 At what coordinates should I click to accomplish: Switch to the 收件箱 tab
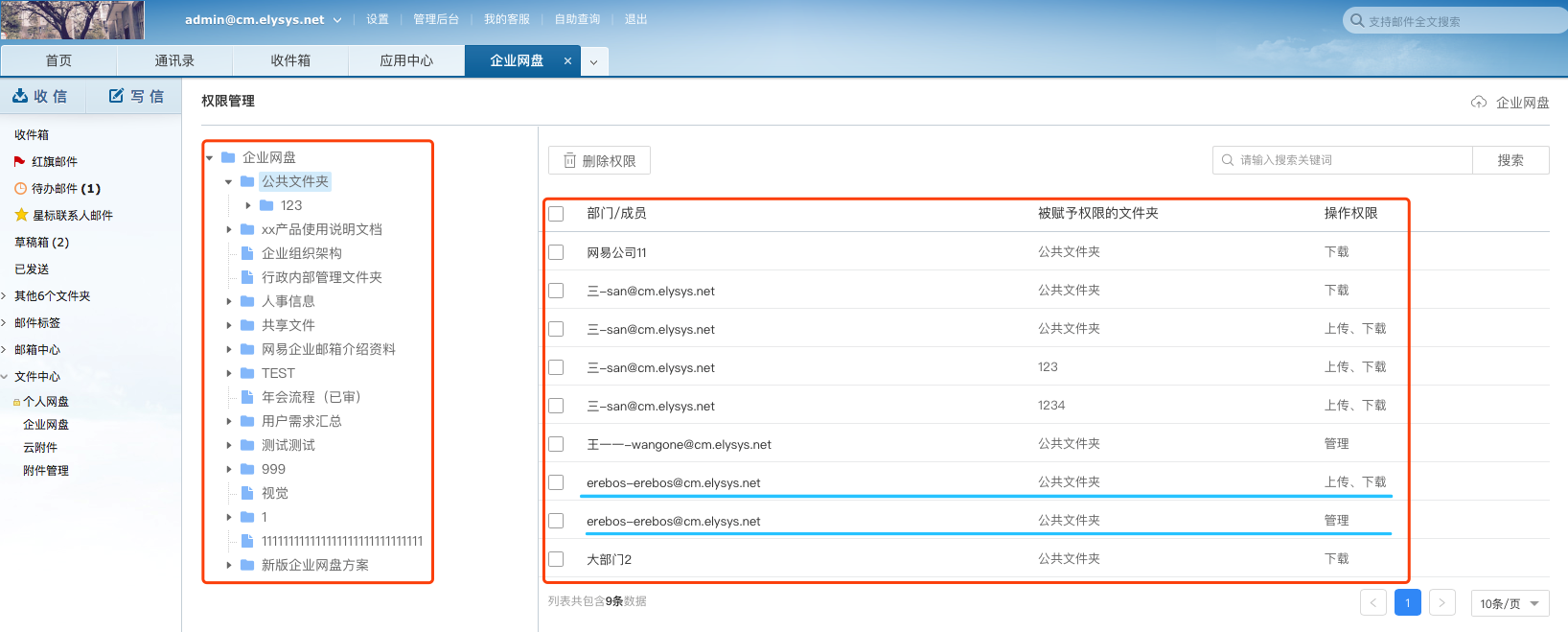(x=290, y=60)
